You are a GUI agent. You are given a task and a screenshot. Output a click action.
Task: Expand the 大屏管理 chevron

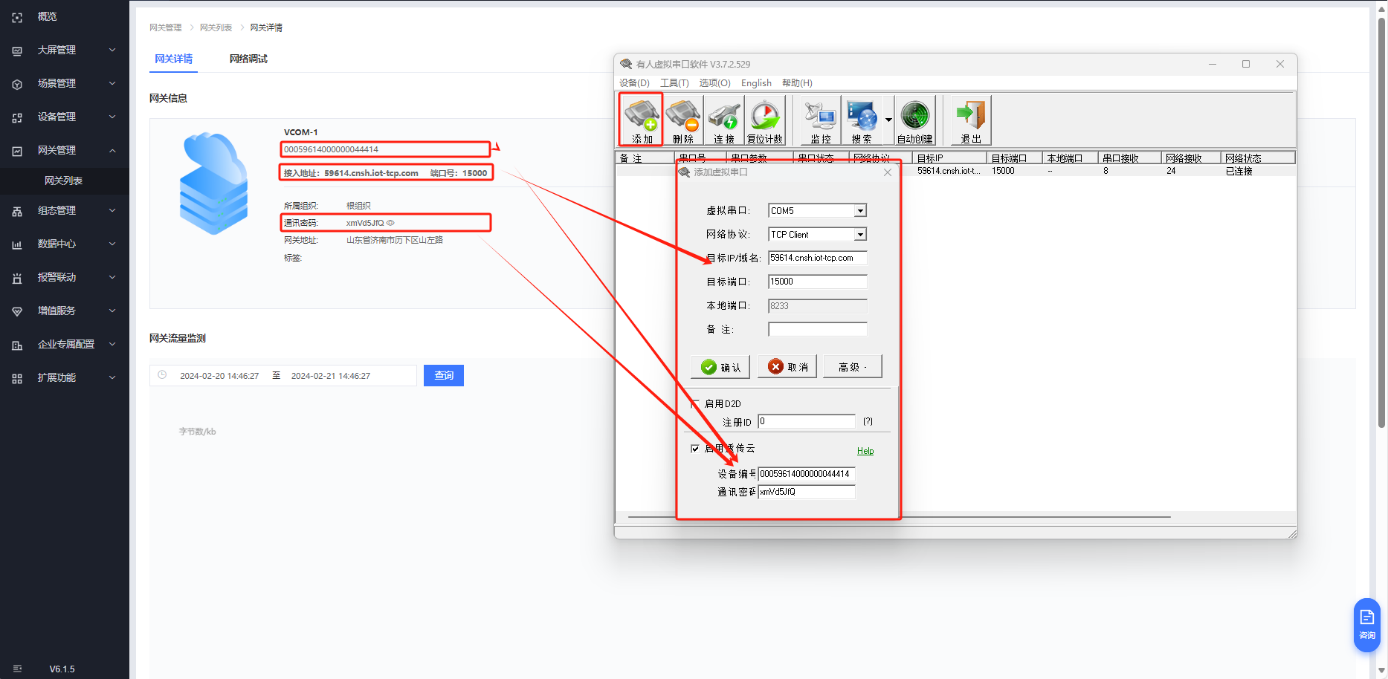tap(112, 50)
